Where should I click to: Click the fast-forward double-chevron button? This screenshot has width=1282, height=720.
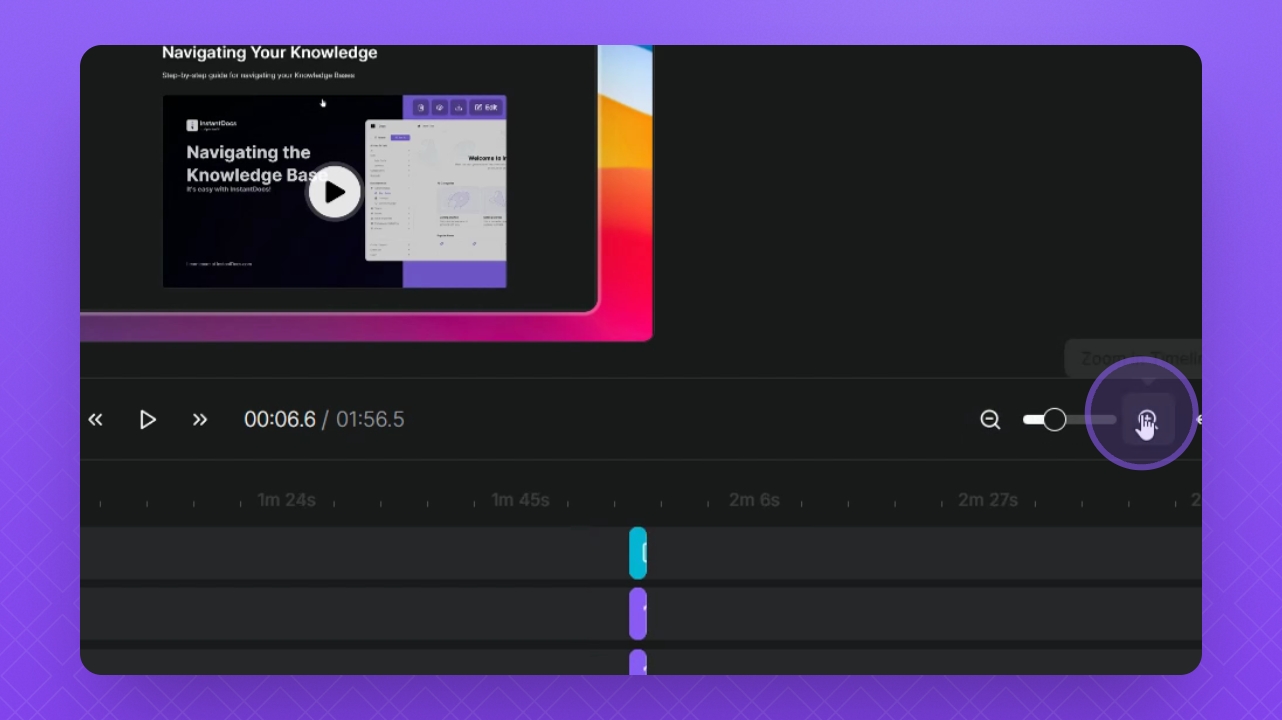click(x=200, y=420)
